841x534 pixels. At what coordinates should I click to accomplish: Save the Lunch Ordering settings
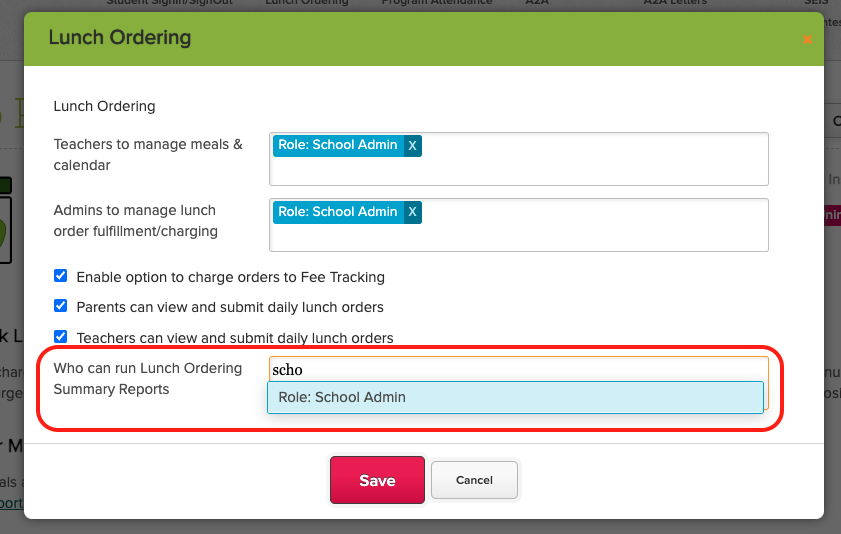tap(377, 480)
